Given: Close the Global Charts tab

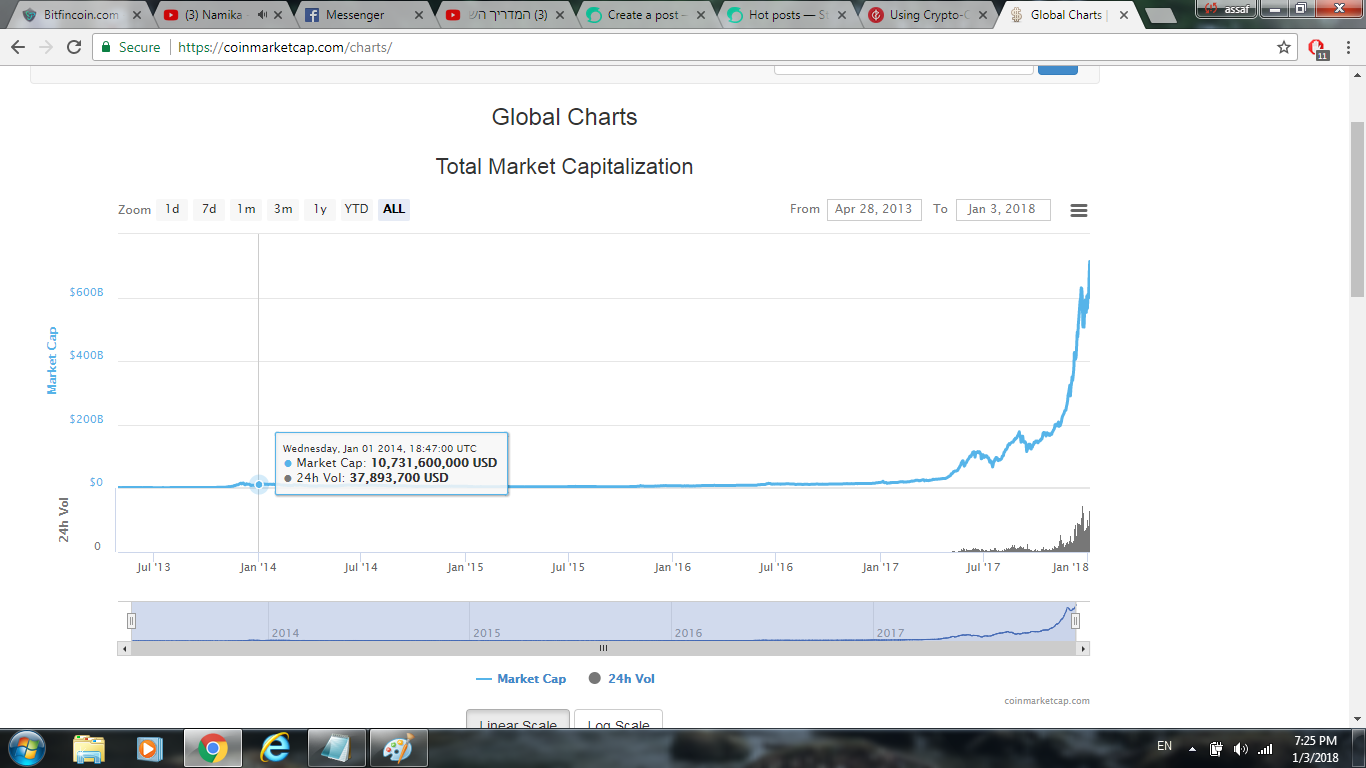Looking at the screenshot, I should [x=1124, y=15].
